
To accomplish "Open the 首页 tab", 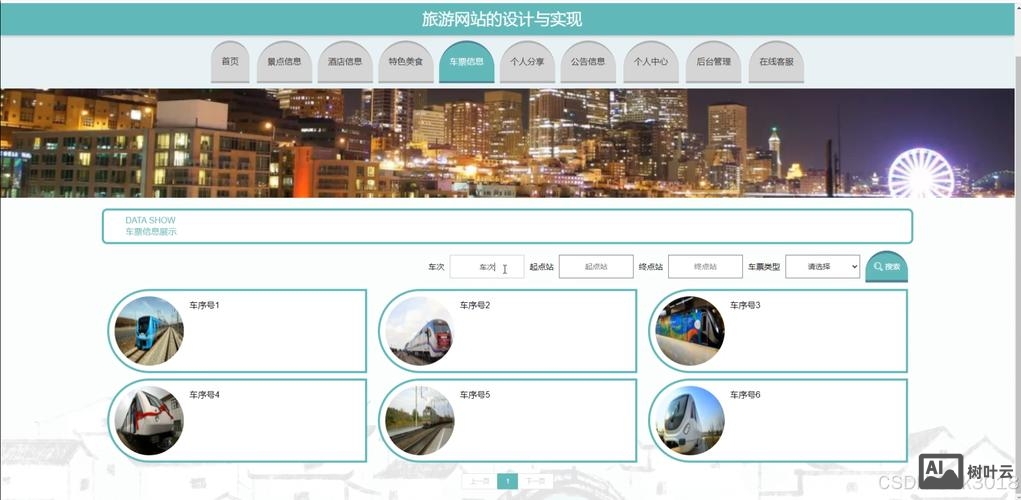I will tap(230, 62).
